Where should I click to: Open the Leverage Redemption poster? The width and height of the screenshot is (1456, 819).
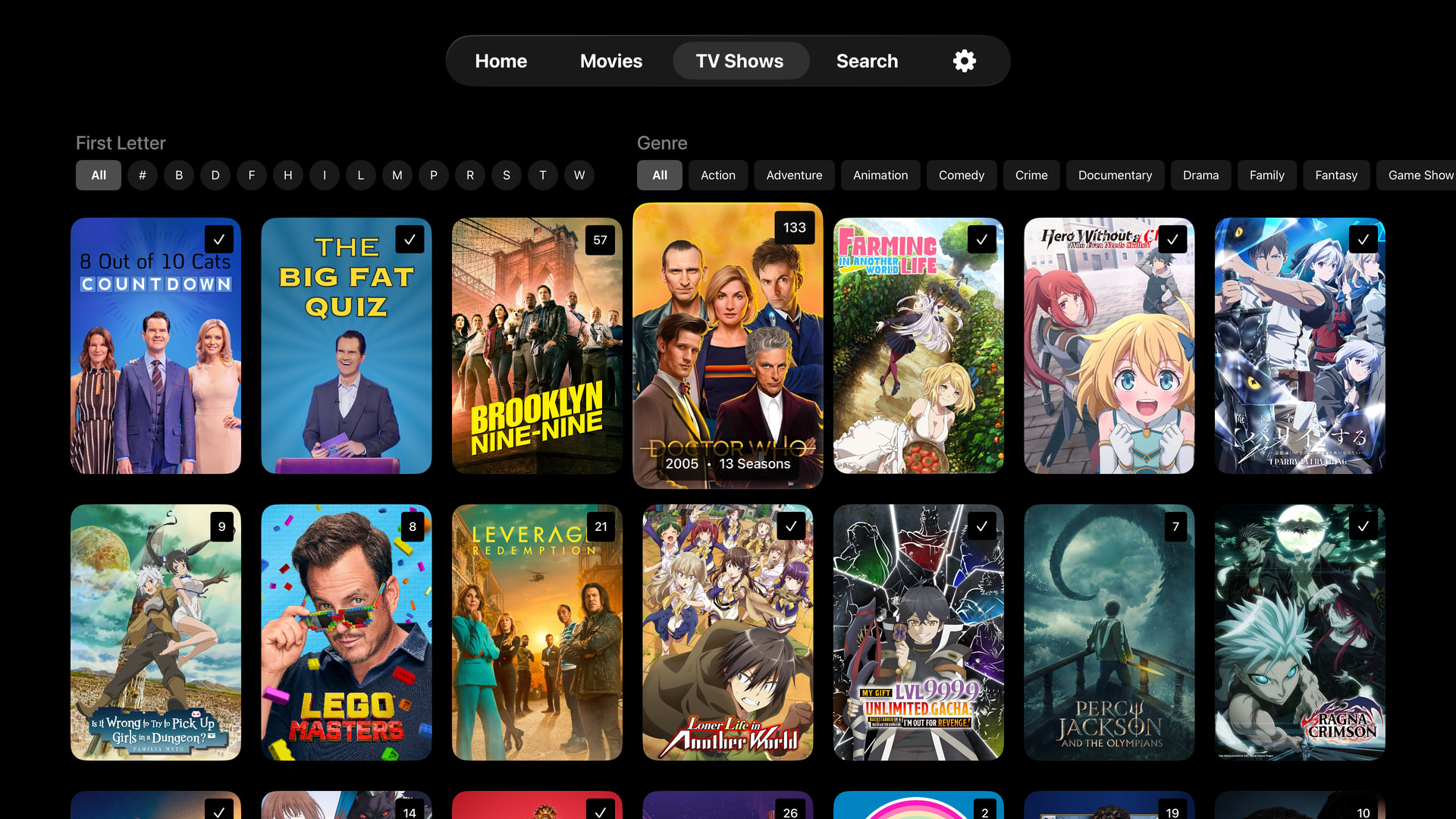(x=537, y=632)
